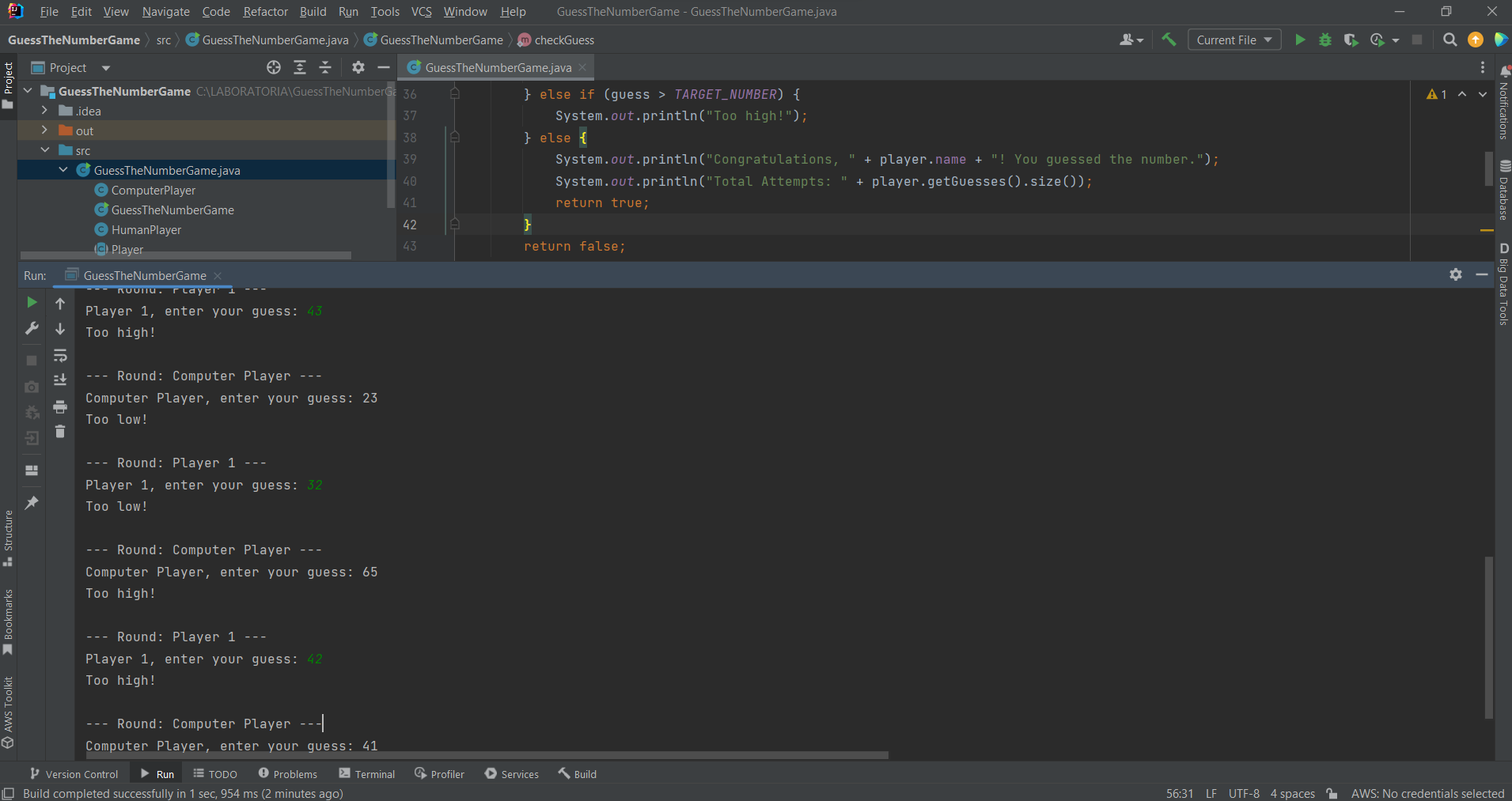
Task: Go to previous highlighted error arrow
Action: click(1462, 94)
